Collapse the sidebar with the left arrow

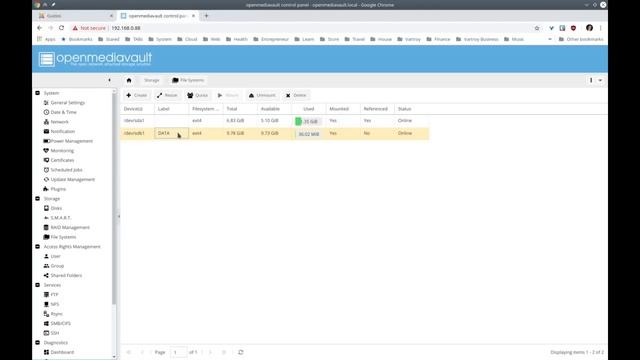[109, 80]
